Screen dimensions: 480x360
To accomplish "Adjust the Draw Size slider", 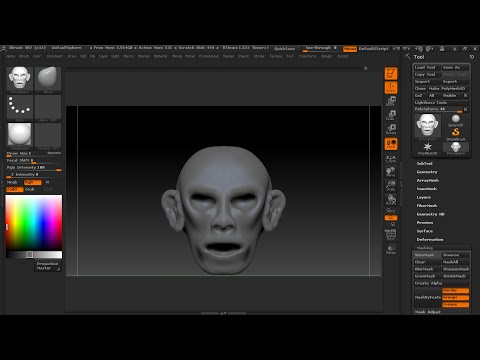I will pyautogui.click(x=34, y=154).
